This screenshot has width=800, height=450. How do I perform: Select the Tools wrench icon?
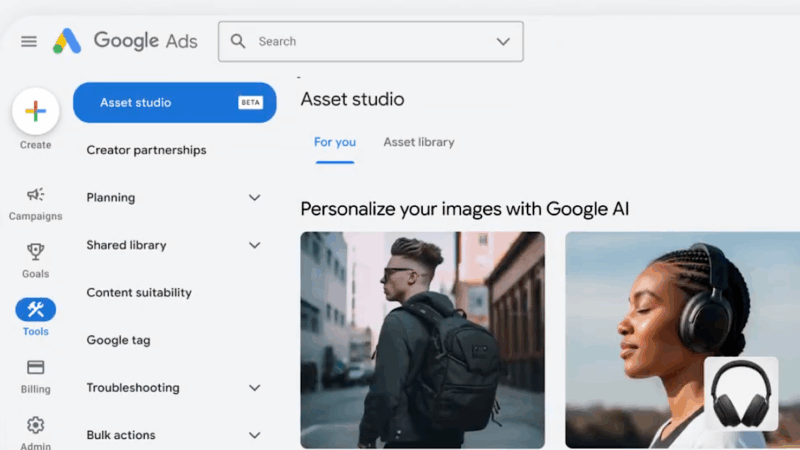35,309
